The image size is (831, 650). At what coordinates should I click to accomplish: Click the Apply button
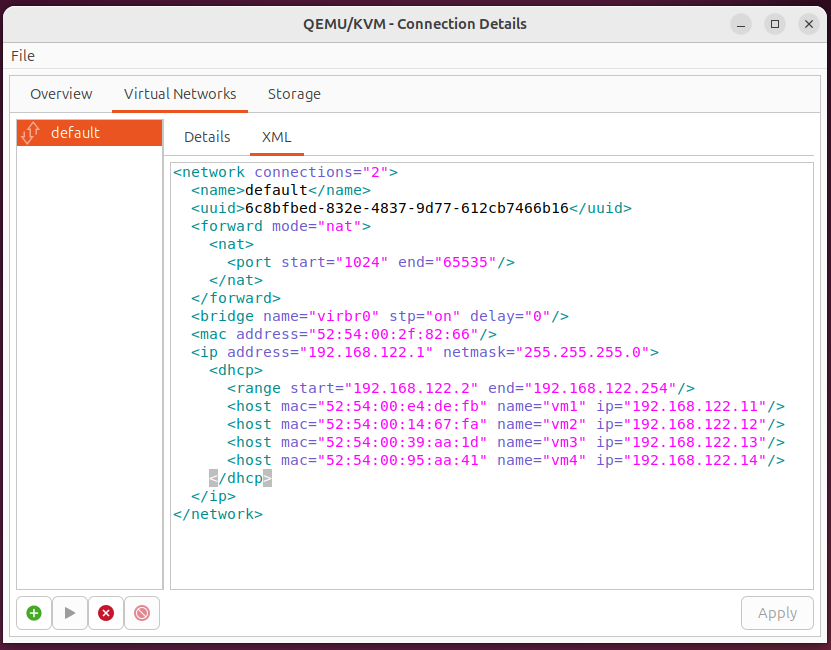[x=777, y=613]
